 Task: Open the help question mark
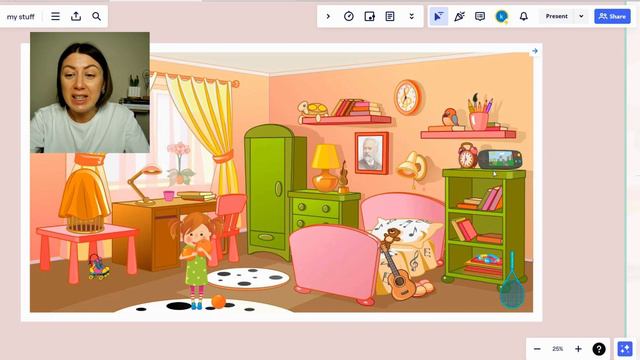tap(599, 349)
